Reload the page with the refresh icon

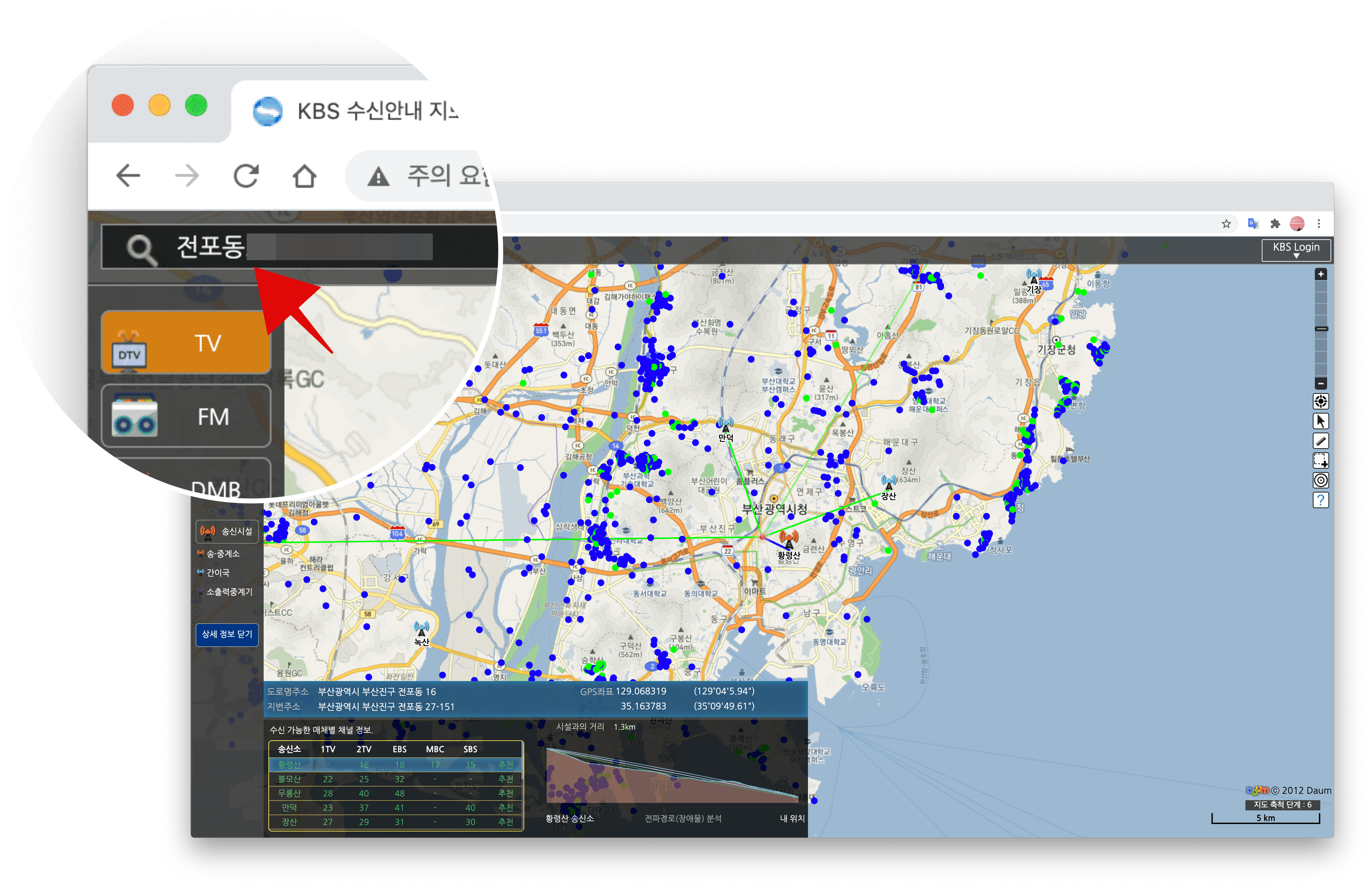(x=246, y=175)
